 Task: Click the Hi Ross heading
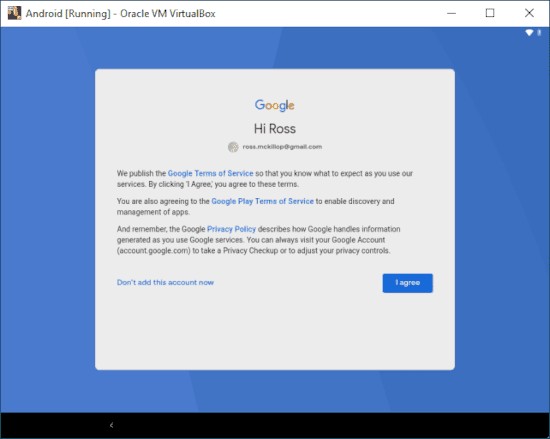pyautogui.click(x=275, y=129)
